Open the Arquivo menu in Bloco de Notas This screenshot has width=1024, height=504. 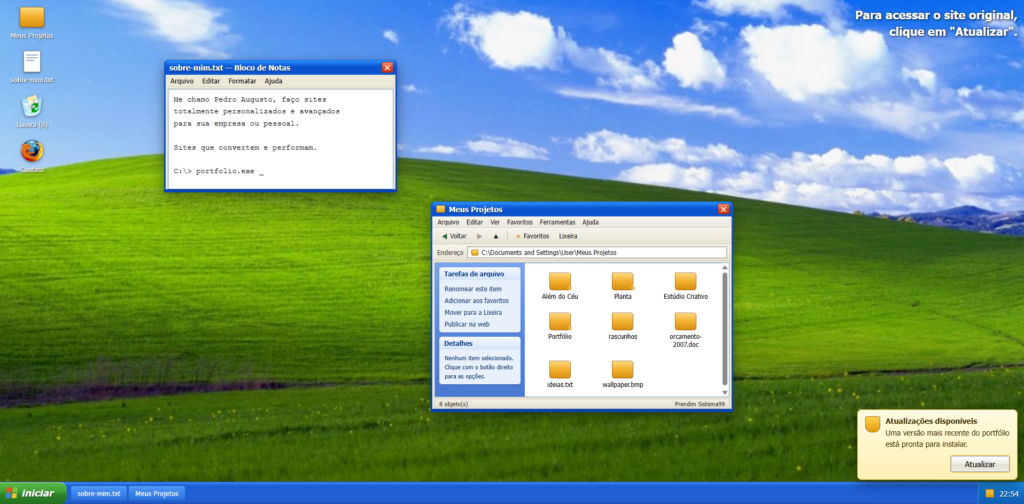pos(182,81)
